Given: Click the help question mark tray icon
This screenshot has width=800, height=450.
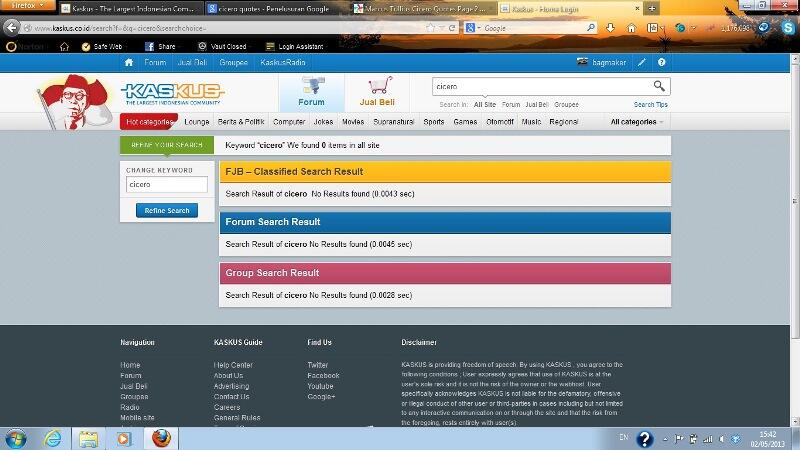Looking at the screenshot, I should [x=644, y=439].
